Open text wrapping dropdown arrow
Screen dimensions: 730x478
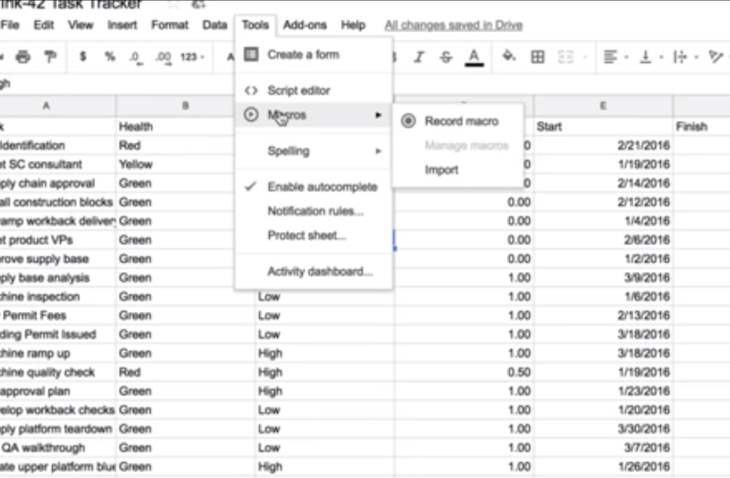coord(696,57)
